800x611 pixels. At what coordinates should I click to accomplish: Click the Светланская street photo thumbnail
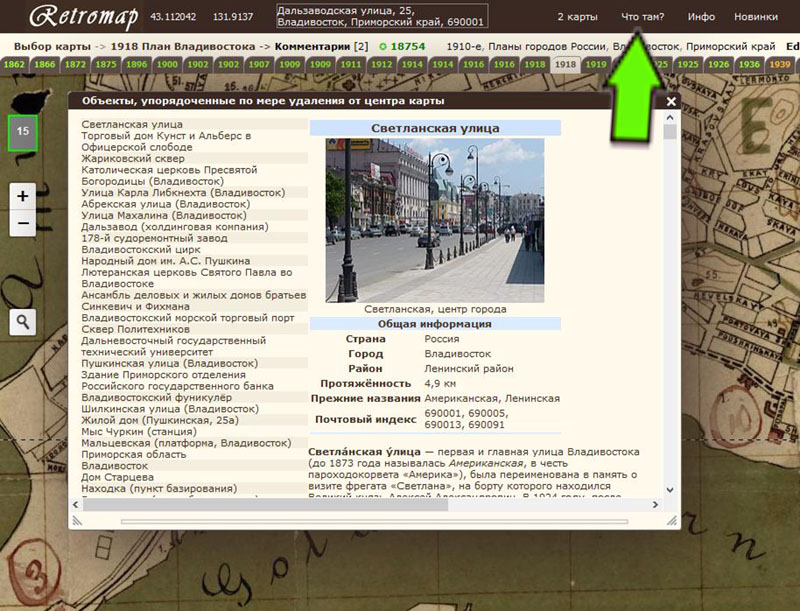(x=435, y=220)
